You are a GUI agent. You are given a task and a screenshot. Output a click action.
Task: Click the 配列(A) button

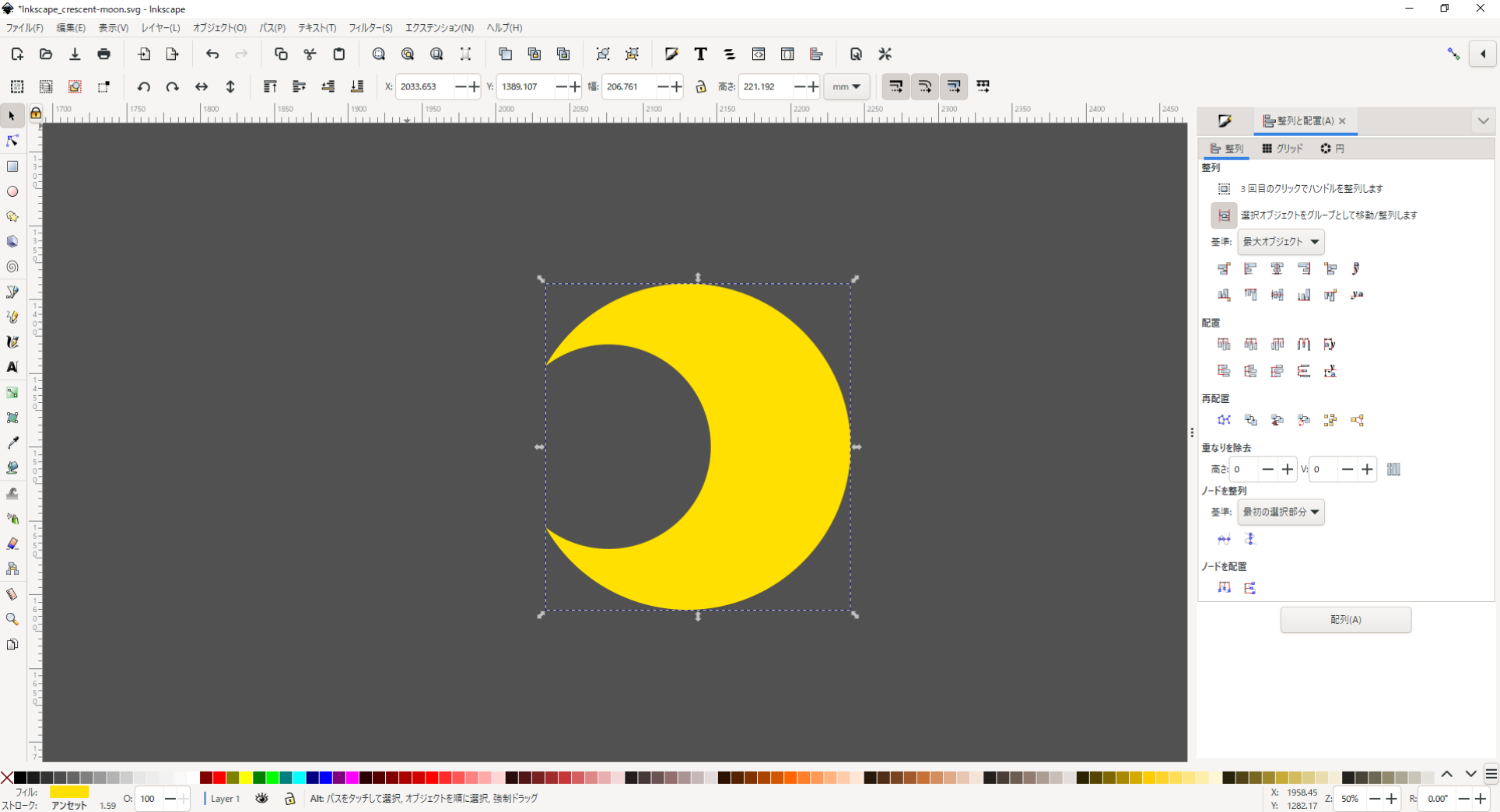pos(1345,620)
